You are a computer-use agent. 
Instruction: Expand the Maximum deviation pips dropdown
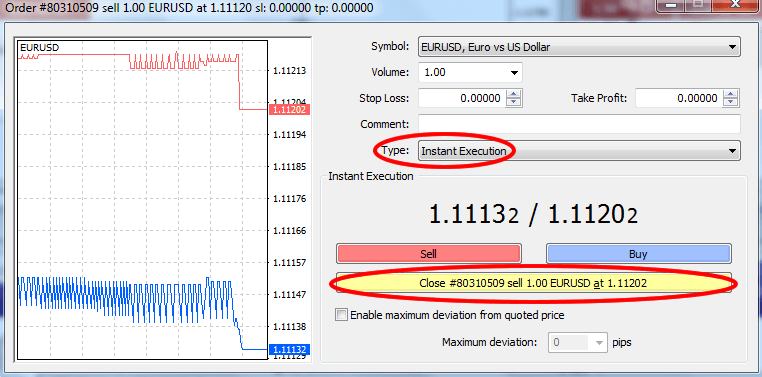tap(600, 343)
